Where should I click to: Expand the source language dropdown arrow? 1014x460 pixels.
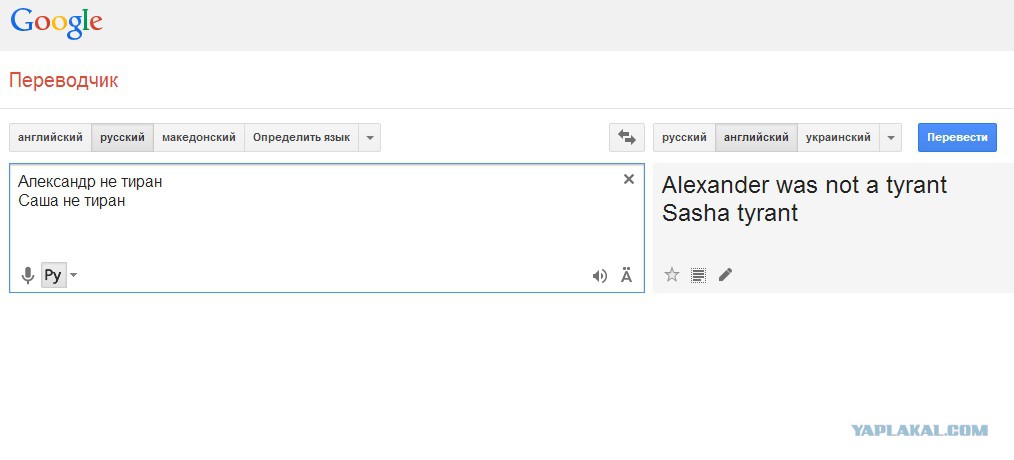tap(369, 138)
